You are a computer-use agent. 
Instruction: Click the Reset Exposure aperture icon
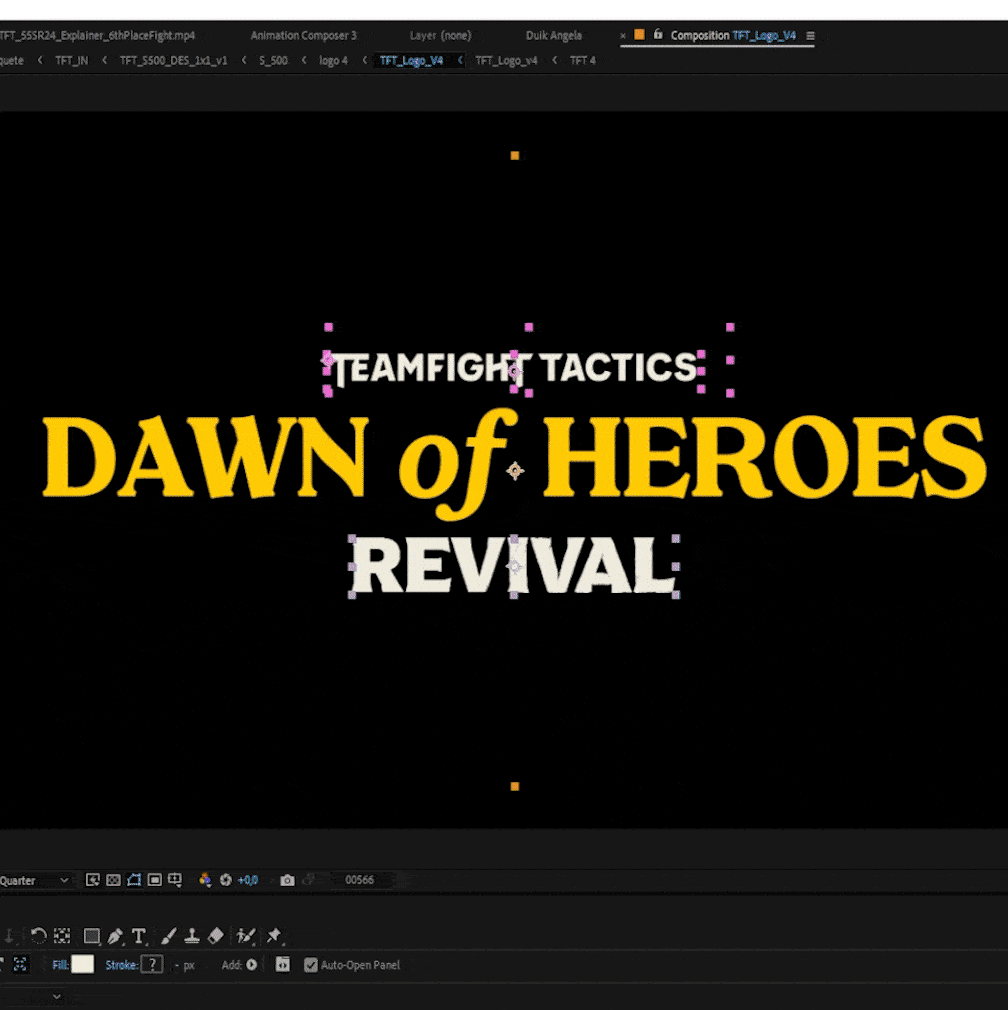click(225, 880)
